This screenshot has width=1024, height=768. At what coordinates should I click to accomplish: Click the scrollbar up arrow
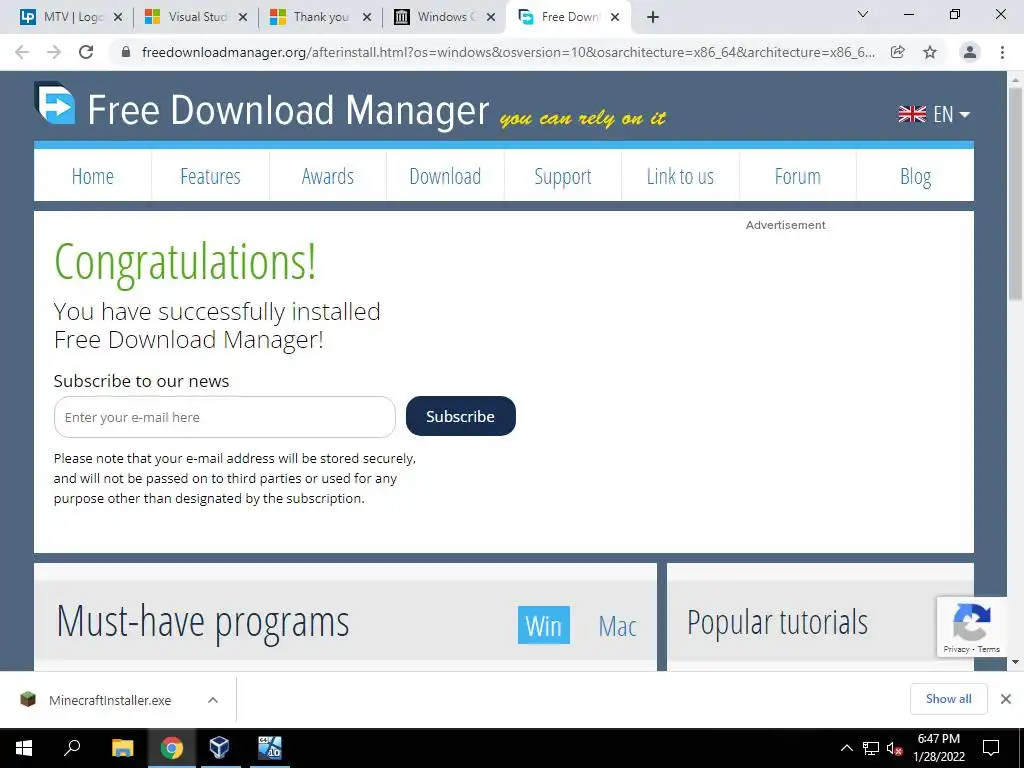[x=1016, y=78]
